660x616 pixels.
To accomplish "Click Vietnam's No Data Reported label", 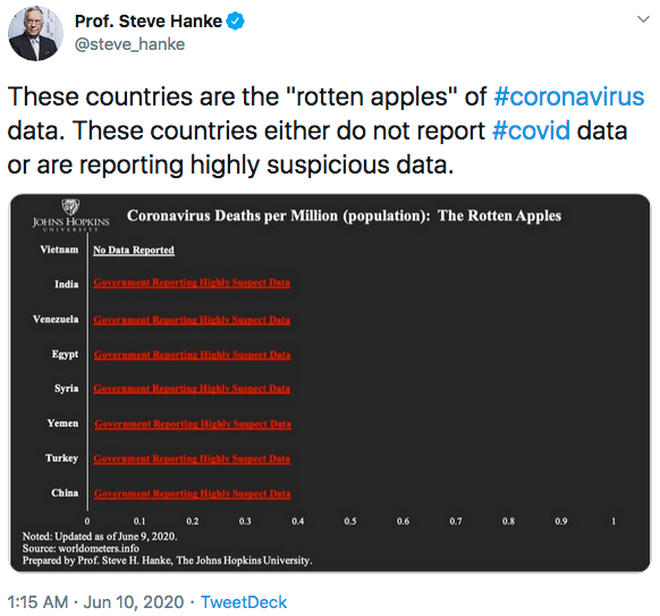I will point(134,250).
